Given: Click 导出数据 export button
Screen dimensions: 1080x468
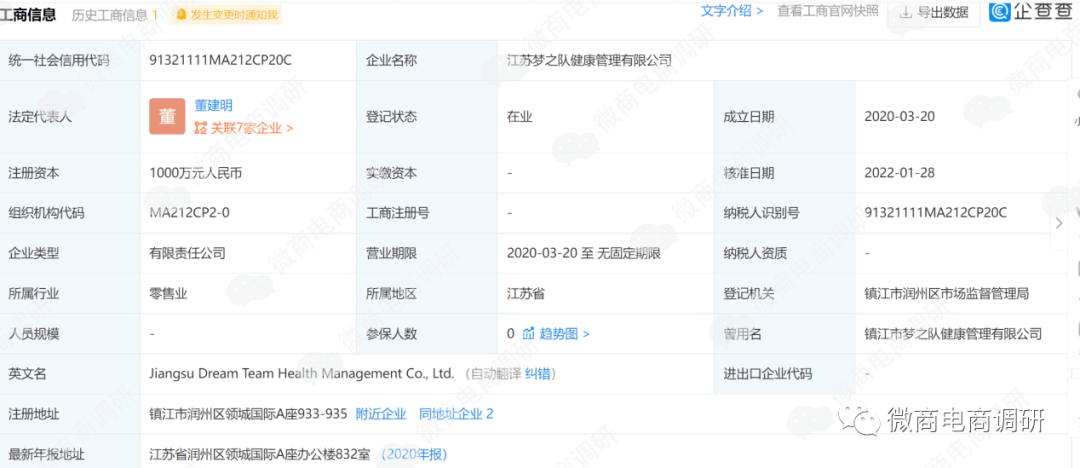Looking at the screenshot, I should point(933,12).
